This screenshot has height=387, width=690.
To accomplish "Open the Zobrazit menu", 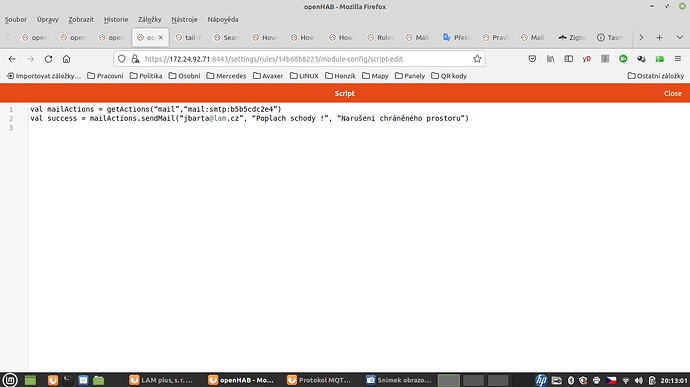I will point(81,19).
